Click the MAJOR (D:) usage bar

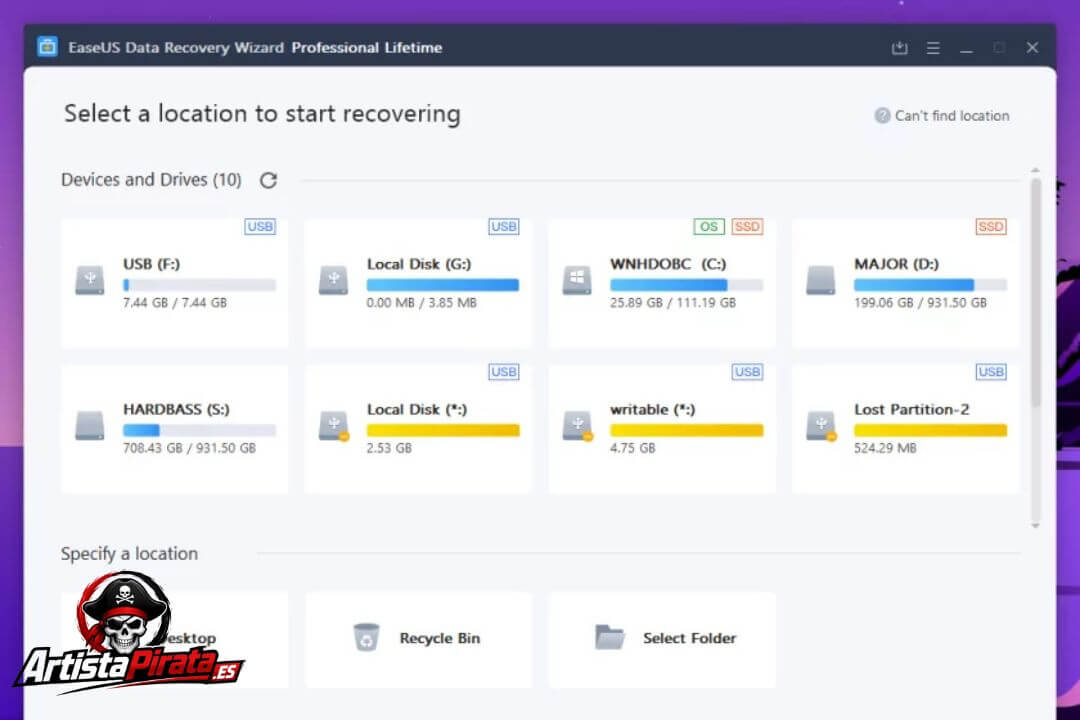[x=931, y=285]
